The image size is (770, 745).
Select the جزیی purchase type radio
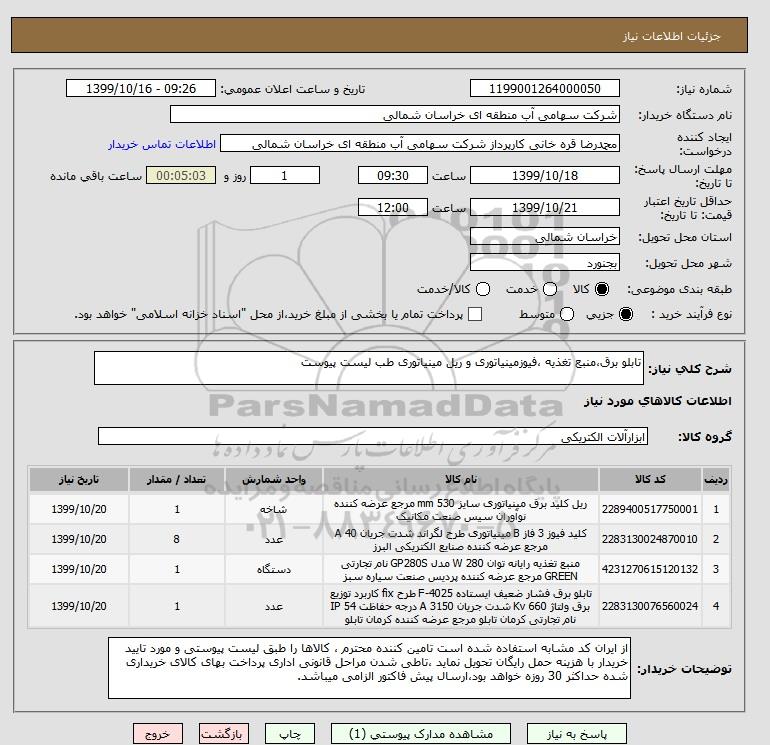[626, 314]
